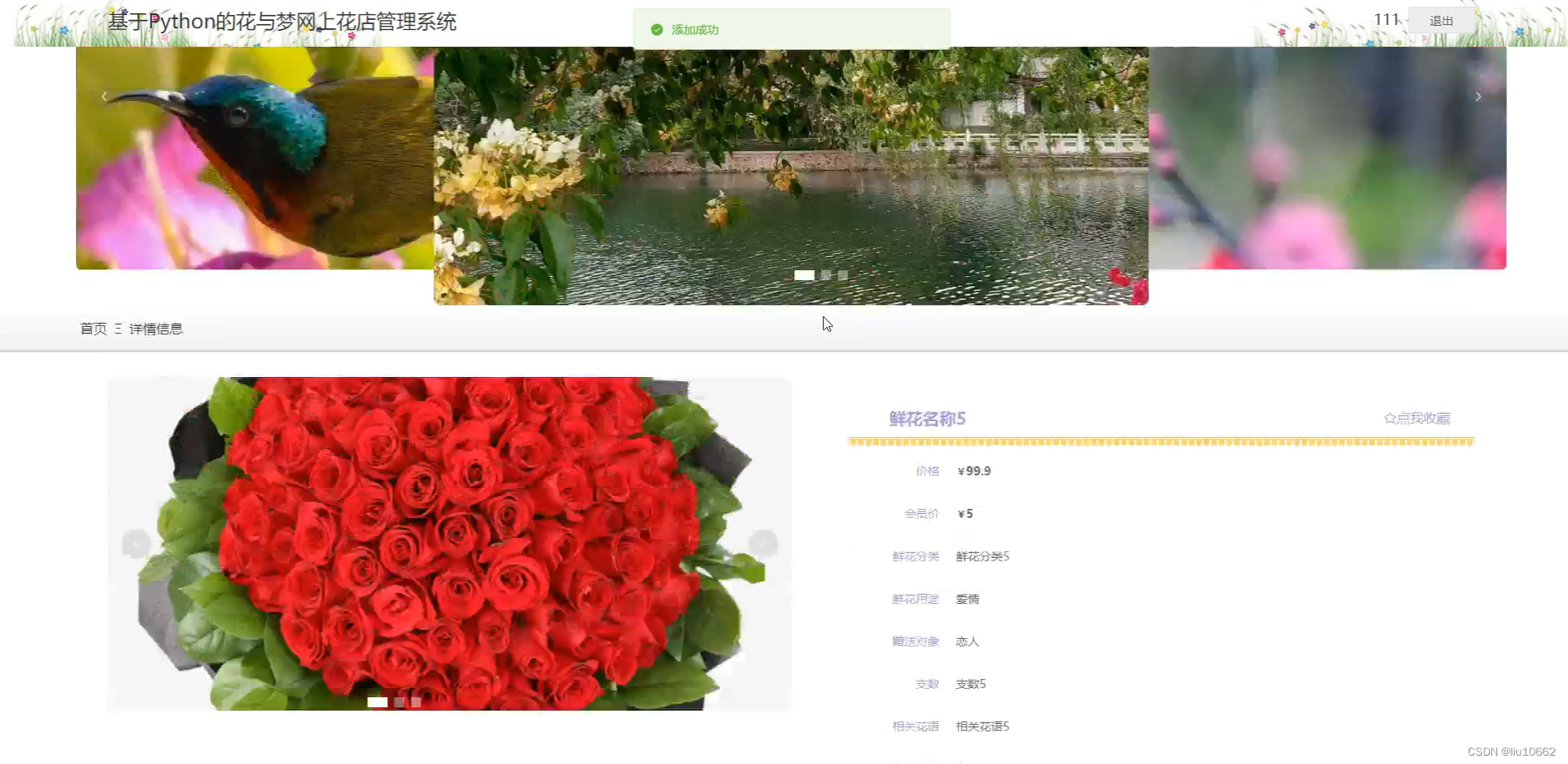The width and height of the screenshot is (1568, 764).
Task: Click the right arrow on the banner carousel
Action: coord(1478,97)
